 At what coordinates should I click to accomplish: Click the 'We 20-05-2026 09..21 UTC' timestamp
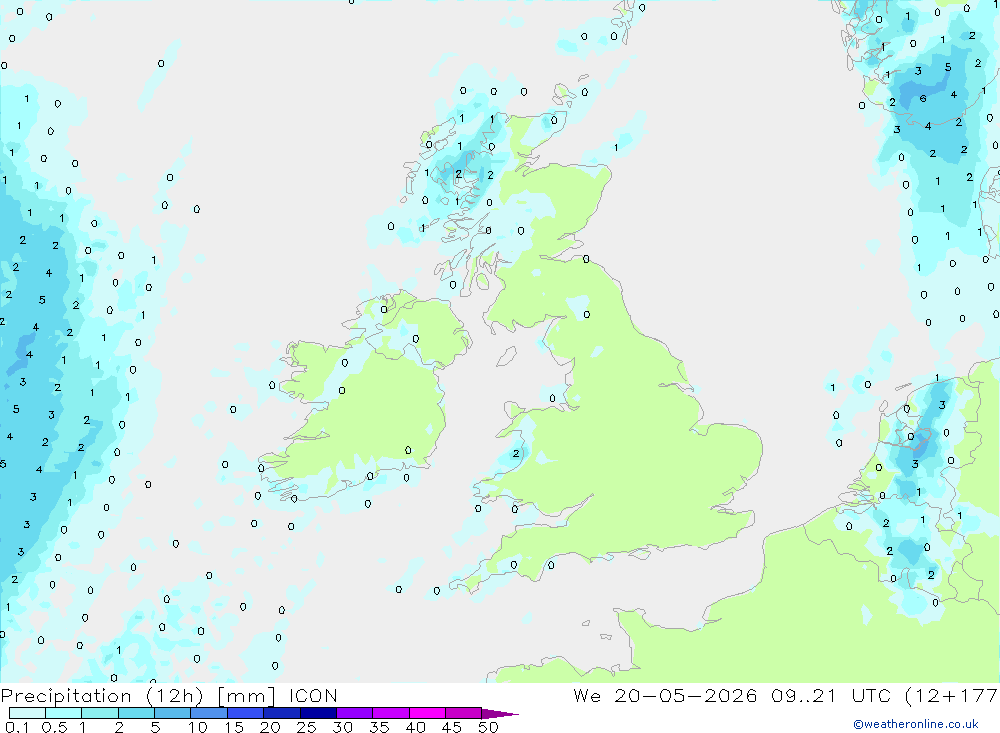coord(732,695)
